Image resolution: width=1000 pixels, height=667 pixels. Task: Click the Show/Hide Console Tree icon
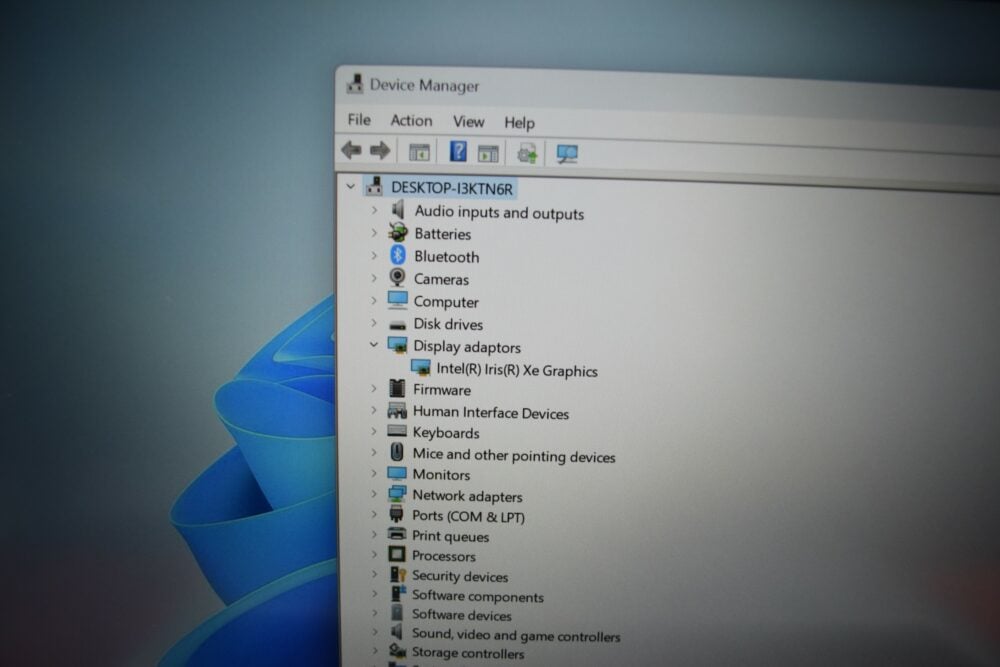pos(419,152)
